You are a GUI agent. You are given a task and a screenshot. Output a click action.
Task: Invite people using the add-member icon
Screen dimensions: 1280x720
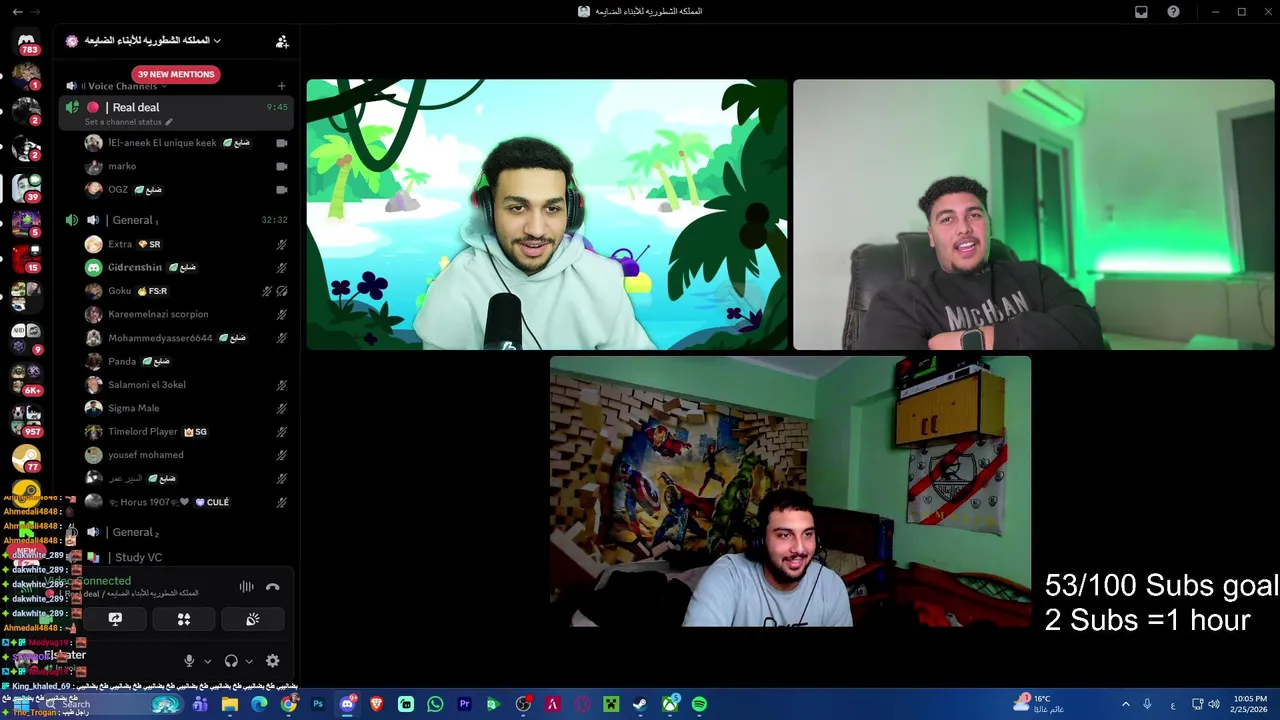pos(282,42)
